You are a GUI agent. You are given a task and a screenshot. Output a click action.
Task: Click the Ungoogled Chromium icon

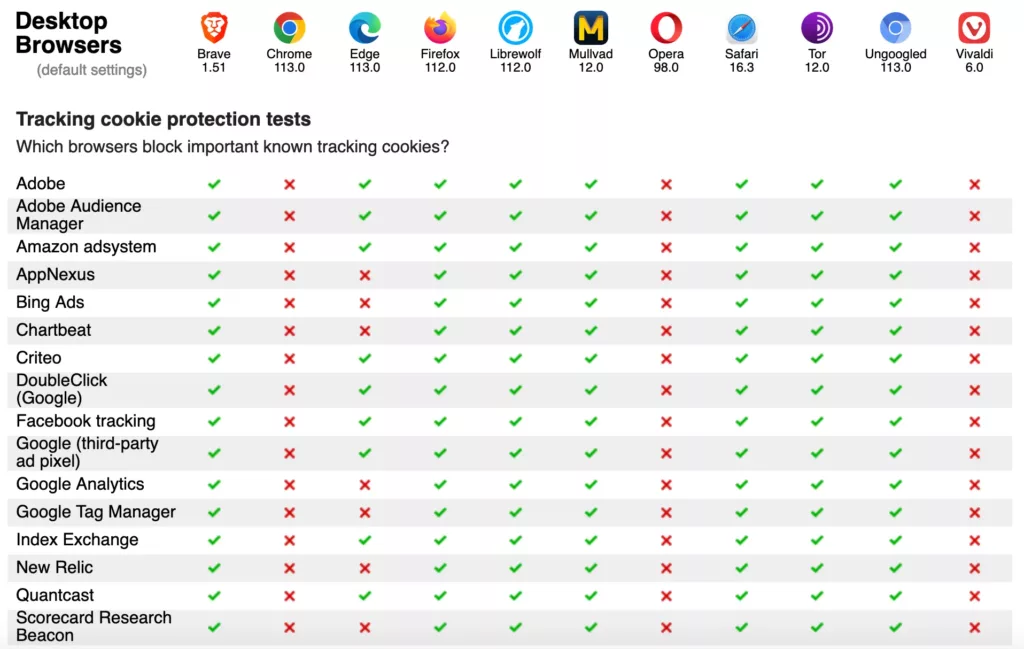pyautogui.click(x=895, y=28)
